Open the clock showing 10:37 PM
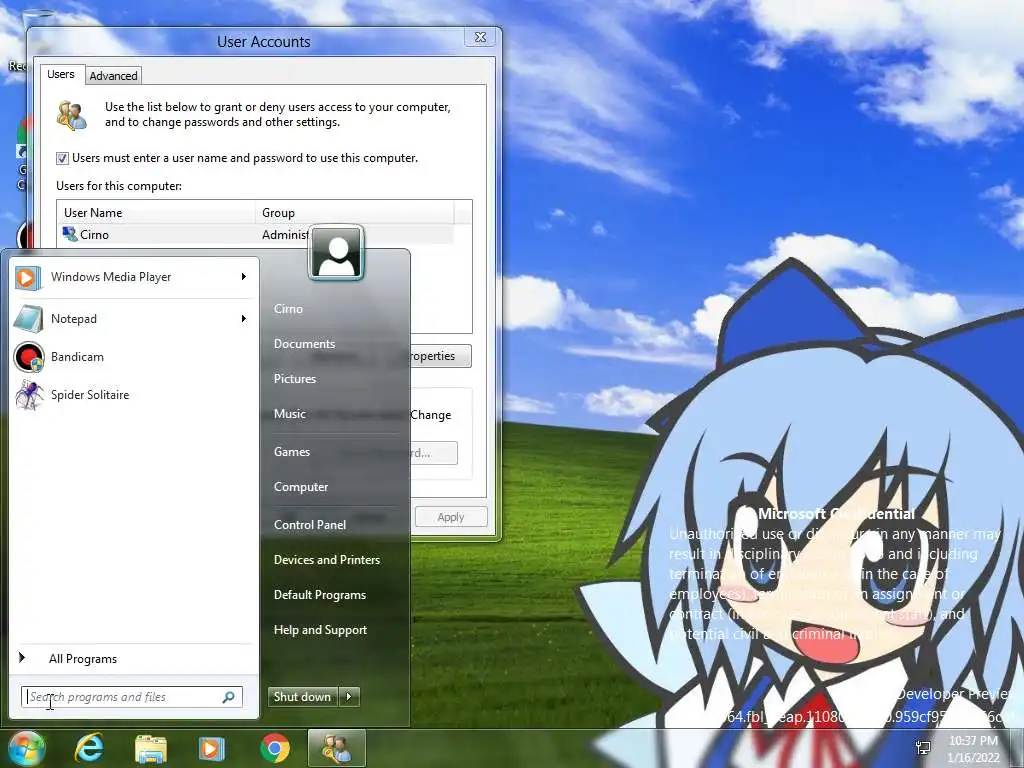 point(973,749)
